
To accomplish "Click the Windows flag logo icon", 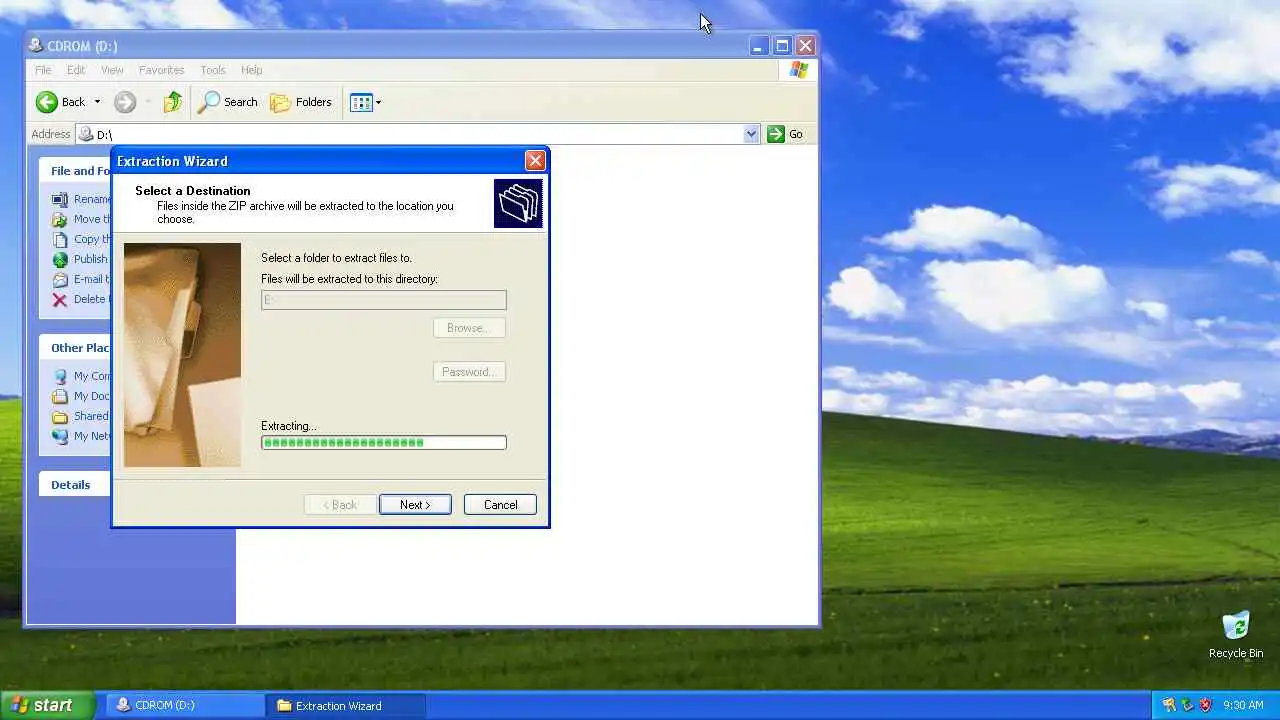I will [x=798, y=70].
